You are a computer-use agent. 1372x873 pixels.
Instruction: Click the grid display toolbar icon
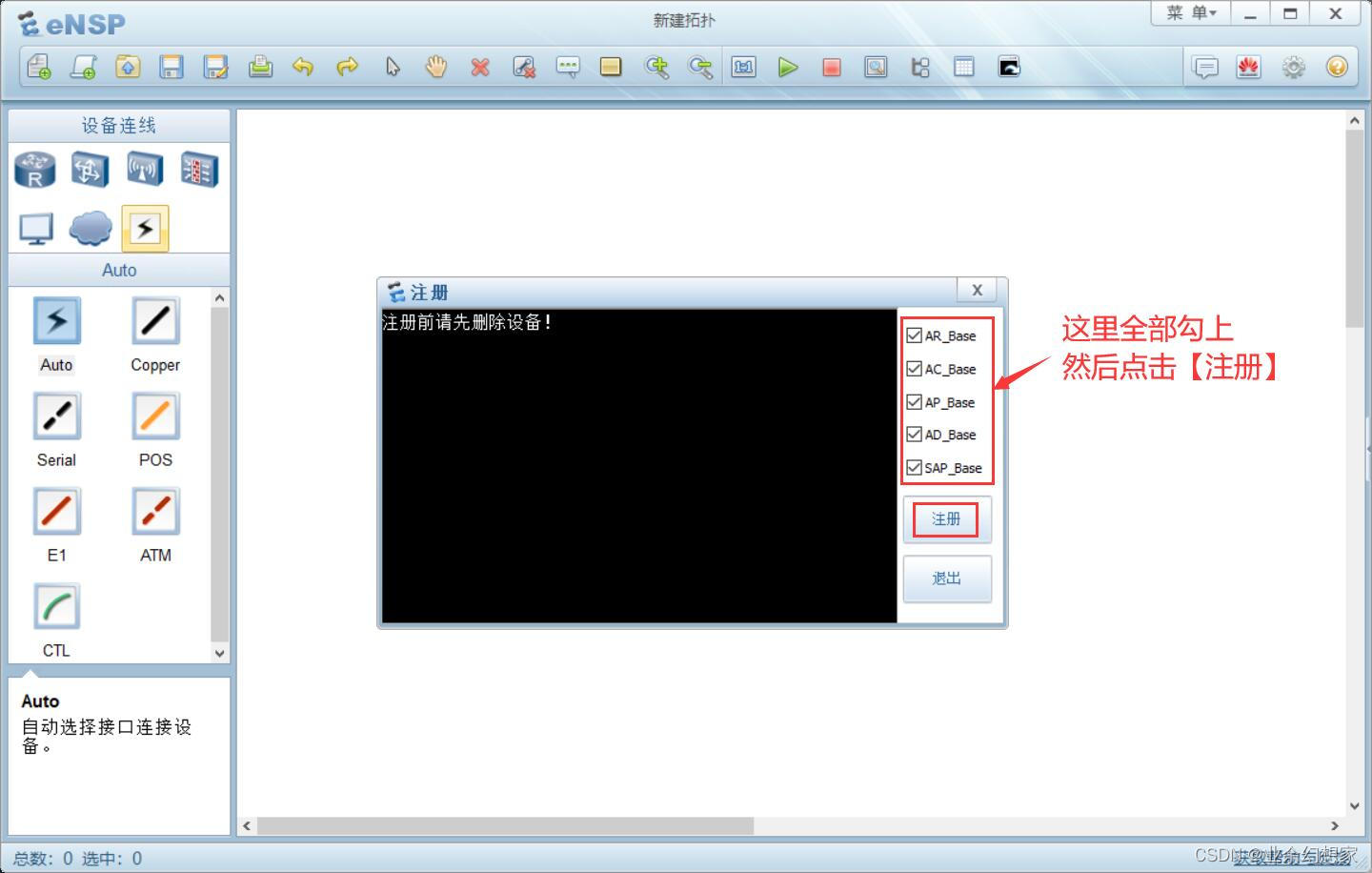964,67
